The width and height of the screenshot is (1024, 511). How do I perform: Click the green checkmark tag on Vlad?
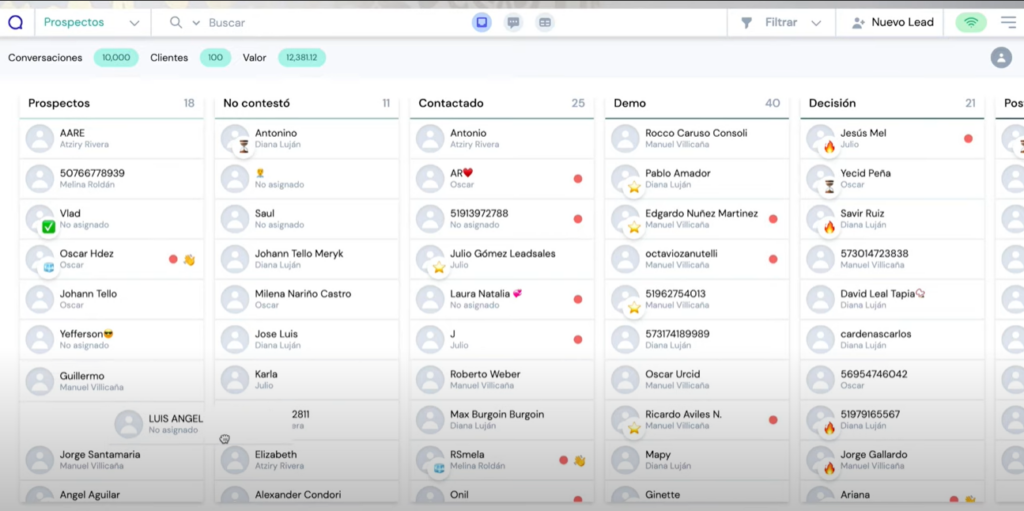48,227
